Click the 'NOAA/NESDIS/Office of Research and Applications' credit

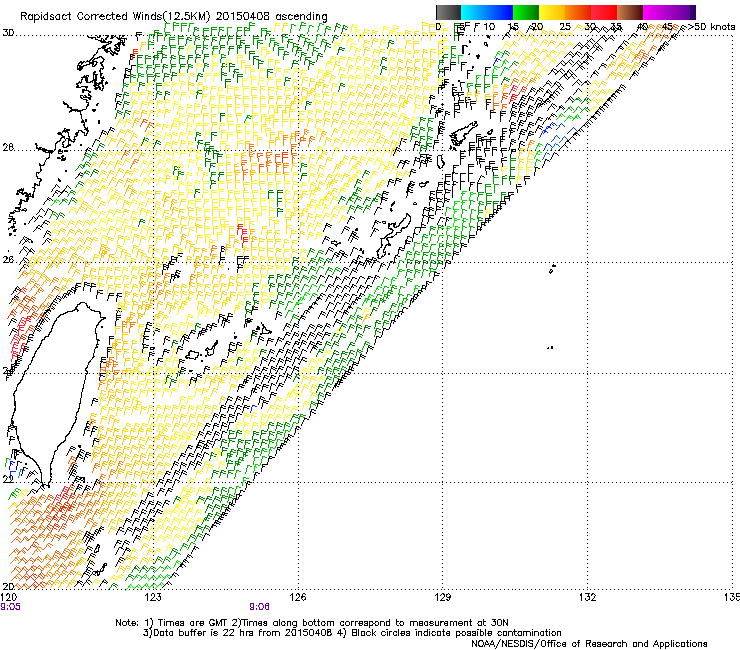[x=589, y=644]
